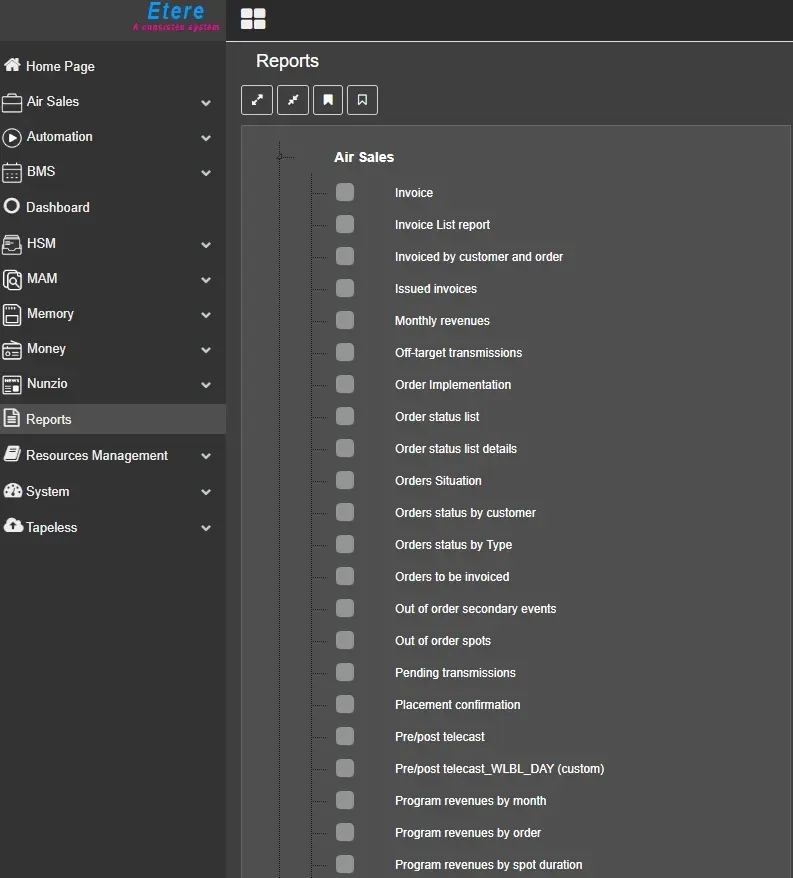Open Program revenues by month report
This screenshot has height=878, width=793.
tap(470, 801)
